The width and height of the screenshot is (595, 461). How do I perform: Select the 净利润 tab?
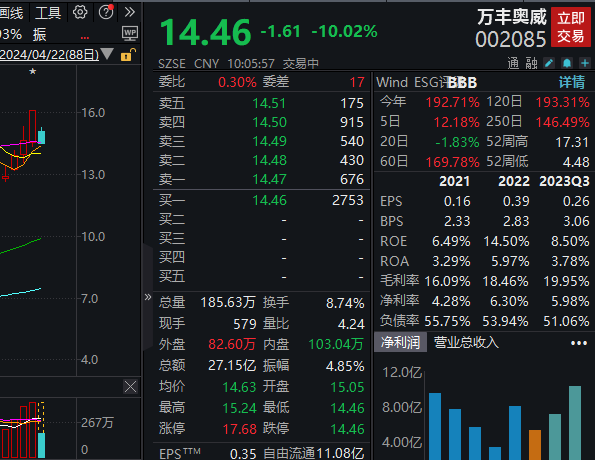pyautogui.click(x=400, y=342)
